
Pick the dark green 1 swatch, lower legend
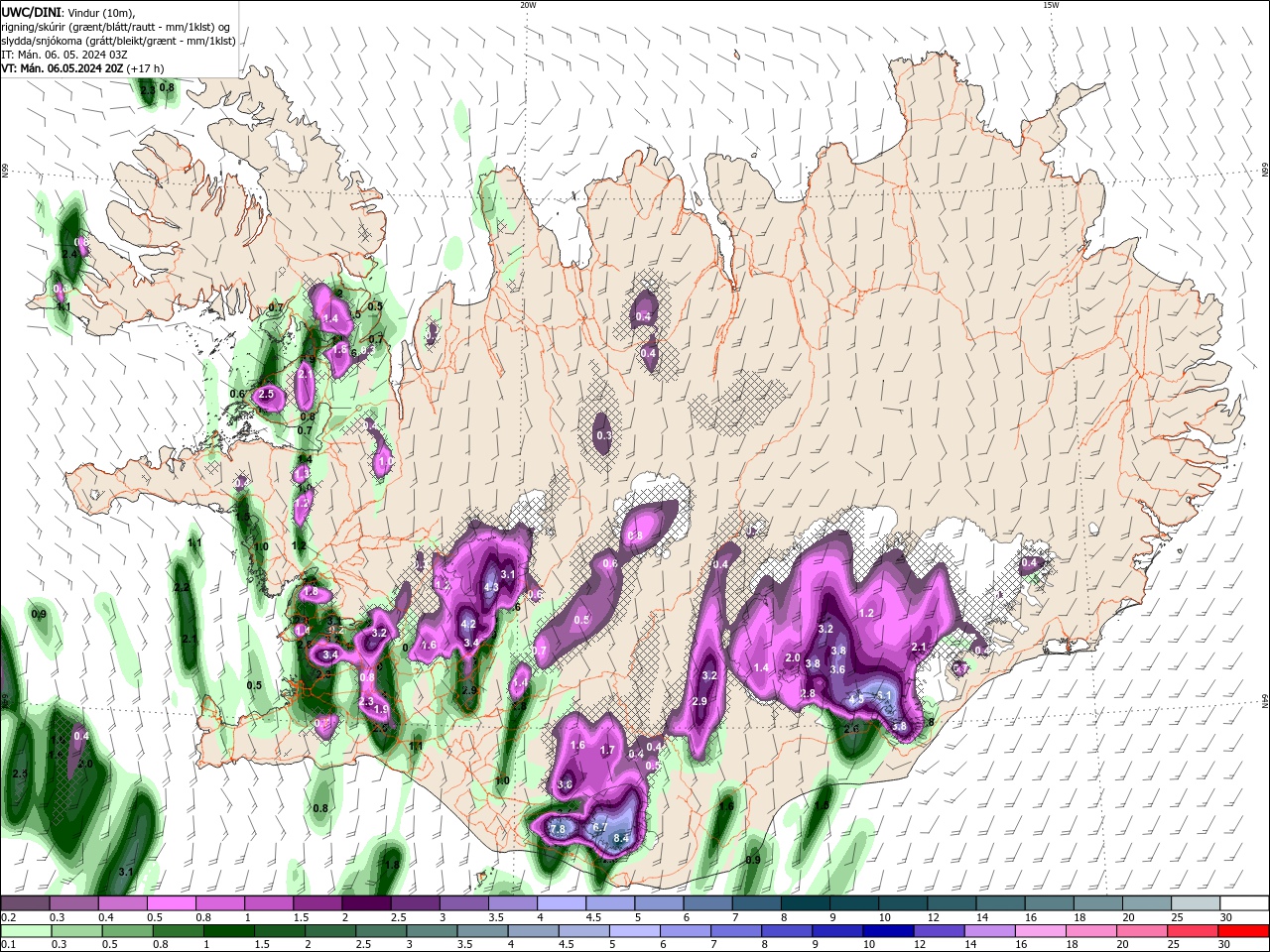tap(228, 930)
